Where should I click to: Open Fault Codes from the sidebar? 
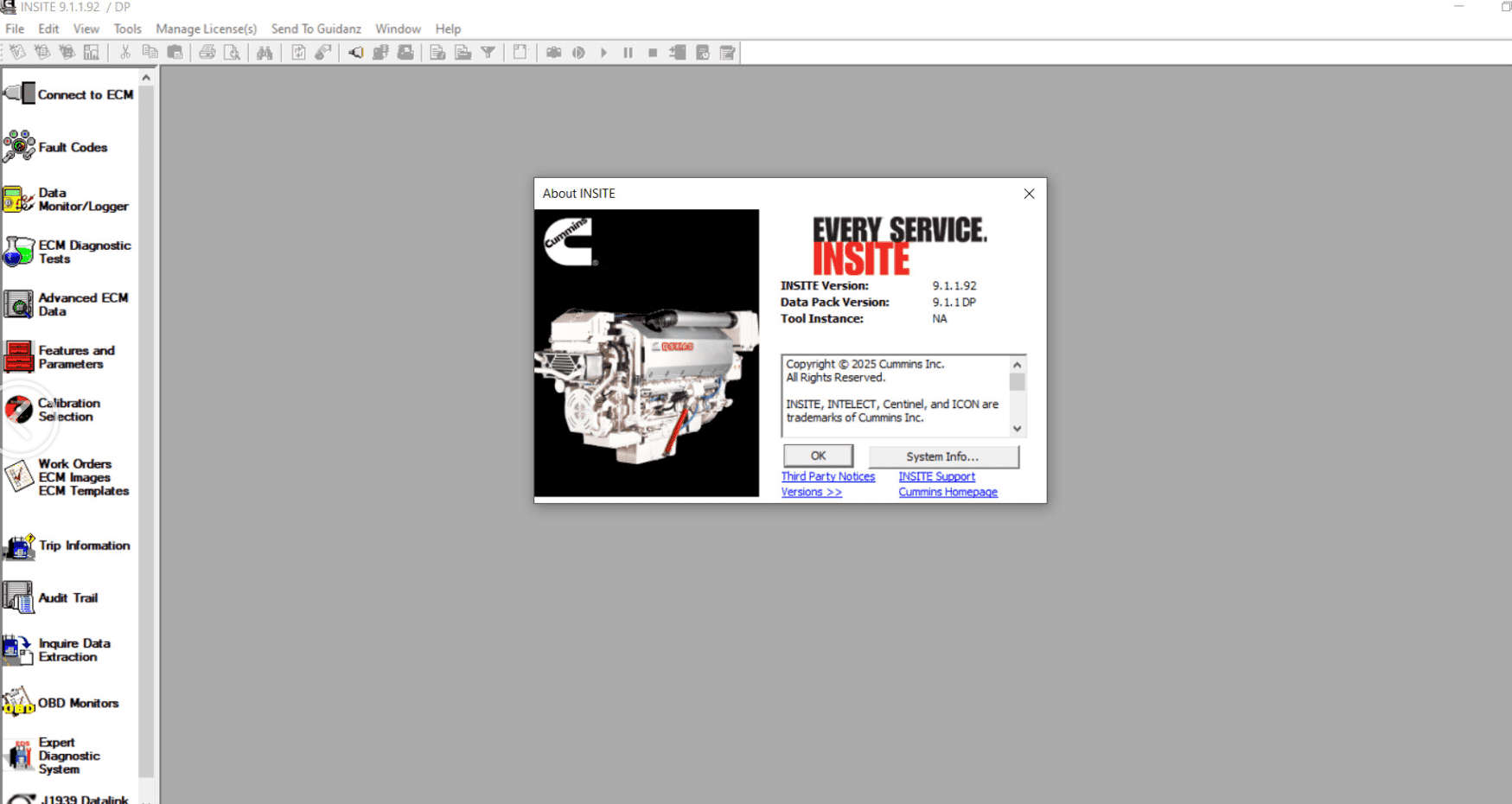click(20, 147)
